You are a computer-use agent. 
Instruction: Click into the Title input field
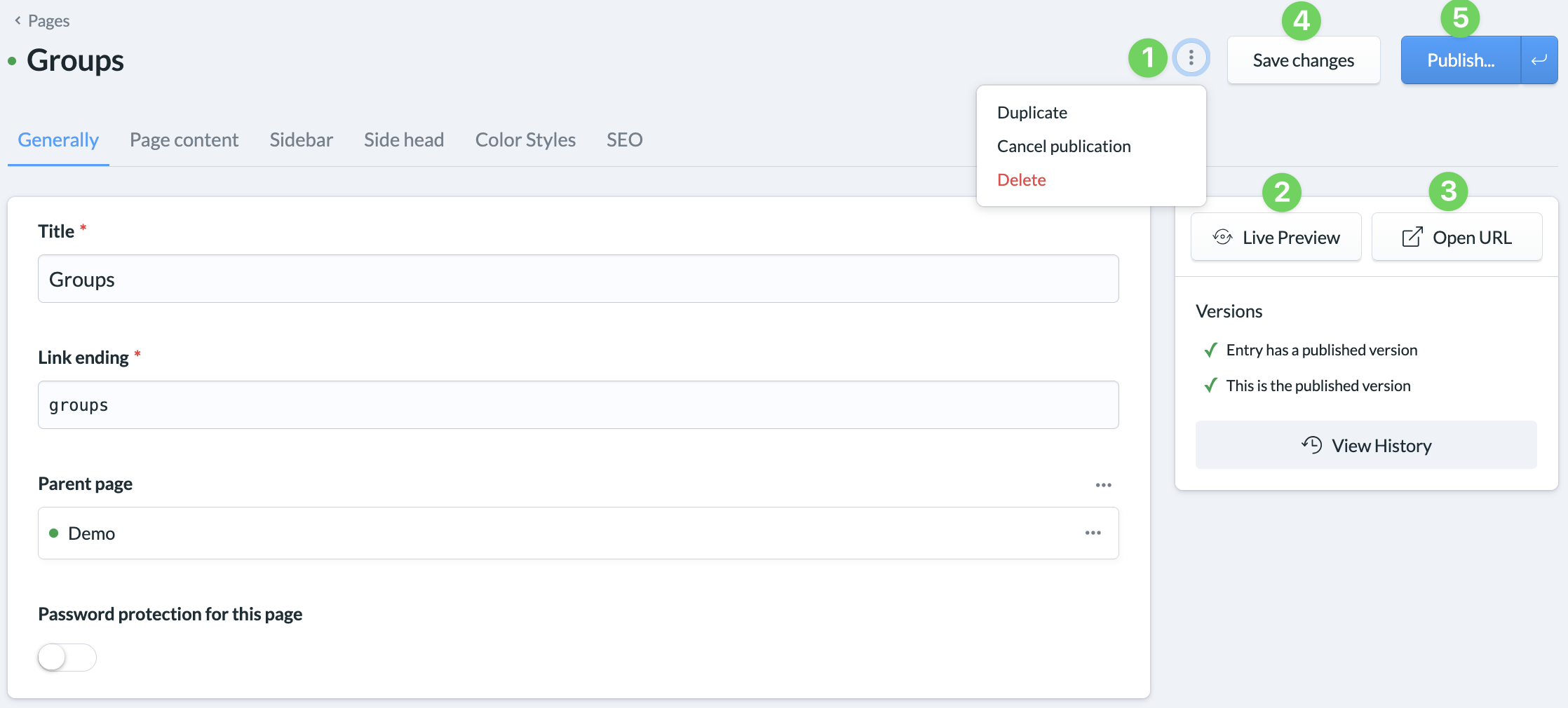579,279
